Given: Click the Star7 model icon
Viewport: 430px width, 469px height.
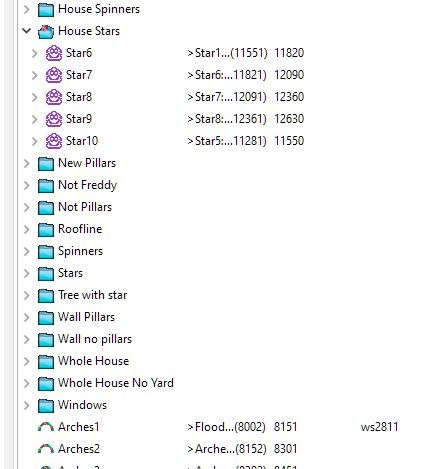Looking at the screenshot, I should point(54,75).
